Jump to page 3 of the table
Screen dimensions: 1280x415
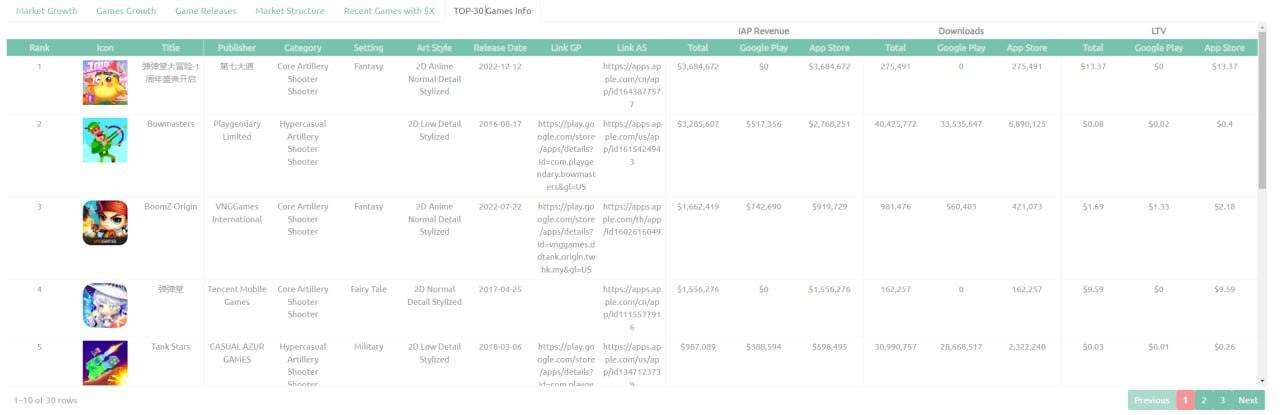(1222, 400)
